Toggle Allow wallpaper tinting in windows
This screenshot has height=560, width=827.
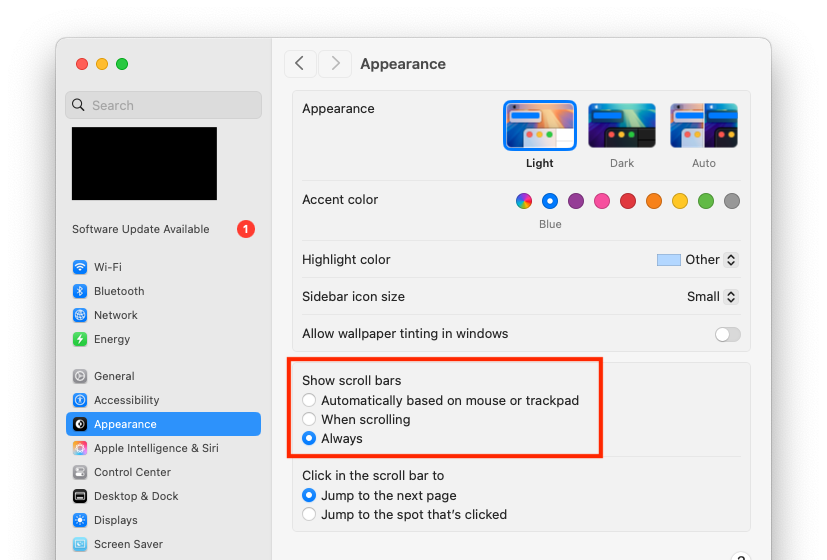click(x=727, y=334)
